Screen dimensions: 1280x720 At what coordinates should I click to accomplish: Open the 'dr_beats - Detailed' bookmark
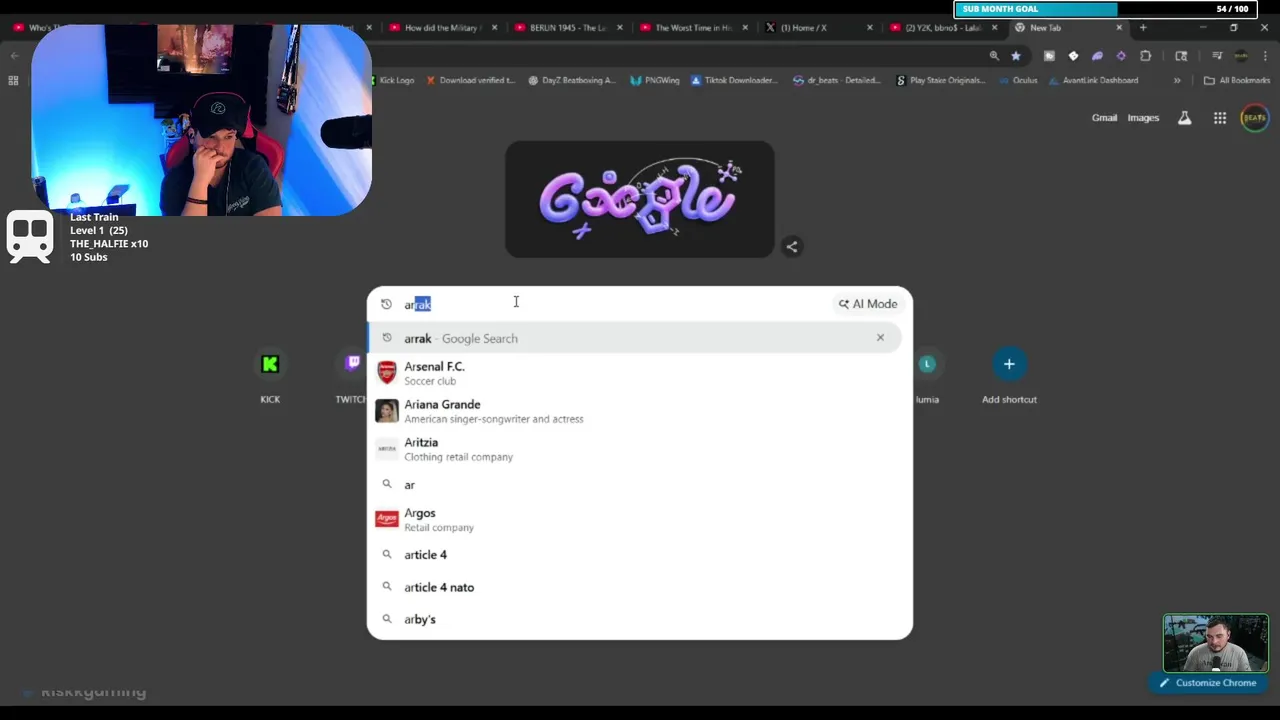point(837,80)
